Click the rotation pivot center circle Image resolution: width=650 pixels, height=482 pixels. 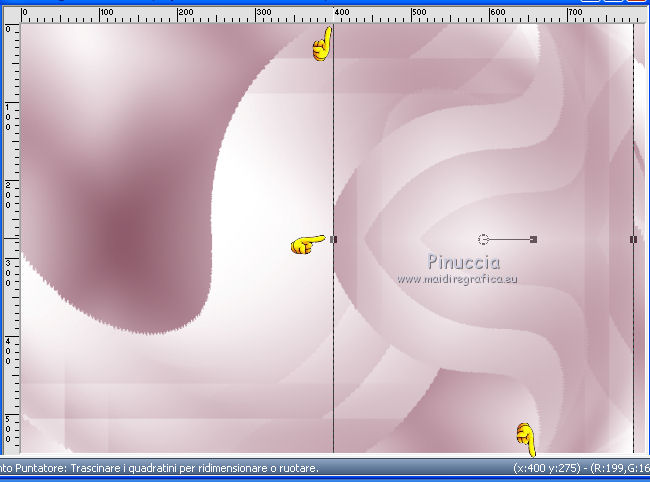(x=483, y=239)
